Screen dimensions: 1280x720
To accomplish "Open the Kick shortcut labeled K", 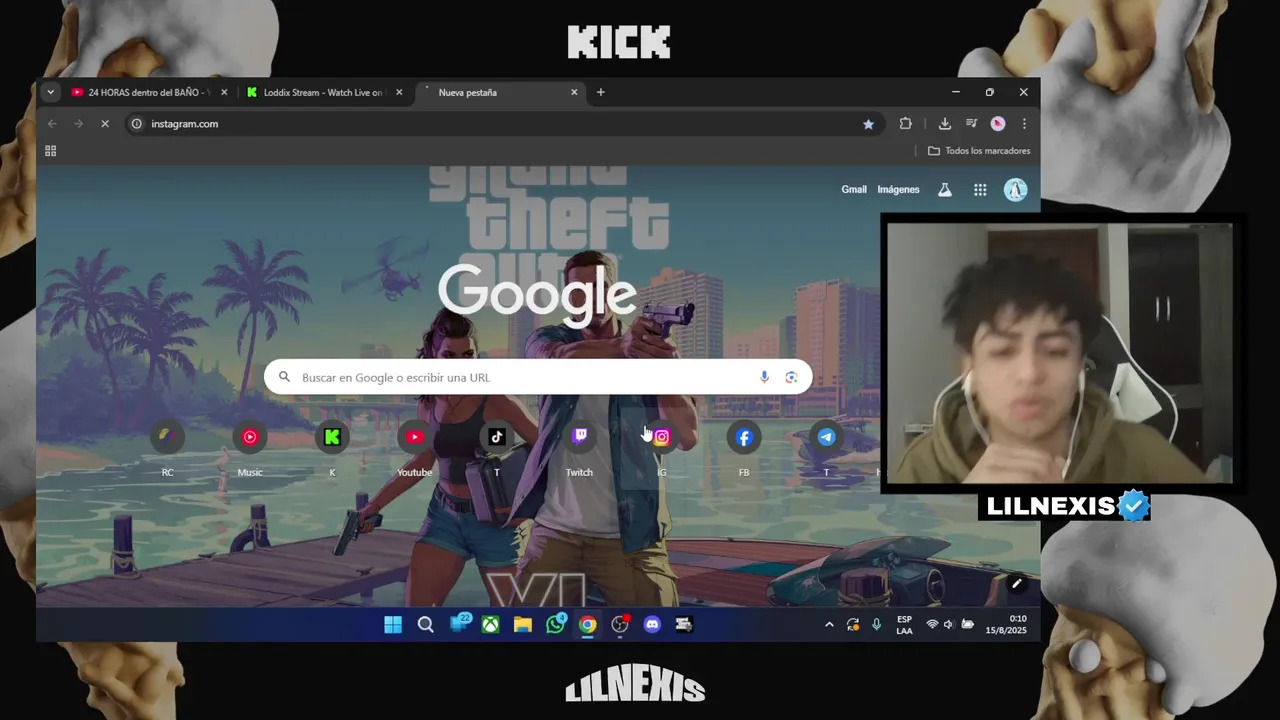I will click(x=332, y=437).
